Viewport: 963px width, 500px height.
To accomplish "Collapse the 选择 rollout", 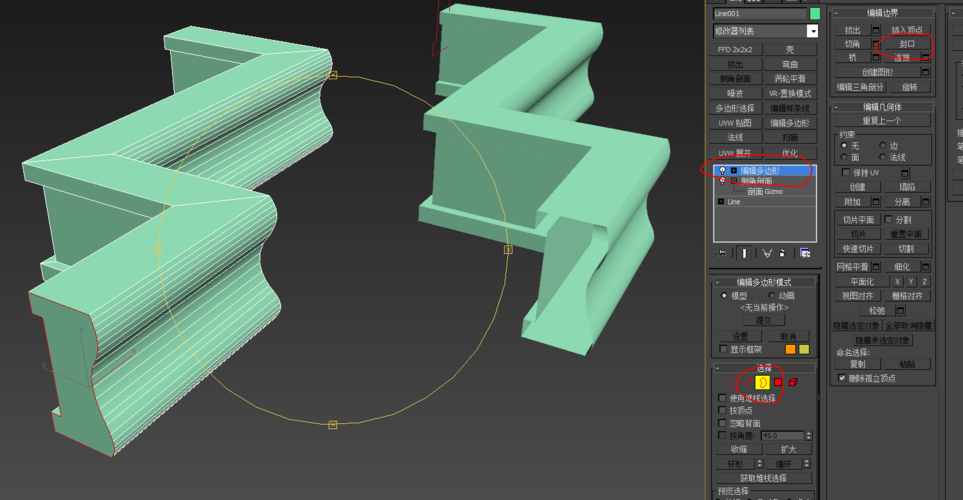I will (x=717, y=368).
